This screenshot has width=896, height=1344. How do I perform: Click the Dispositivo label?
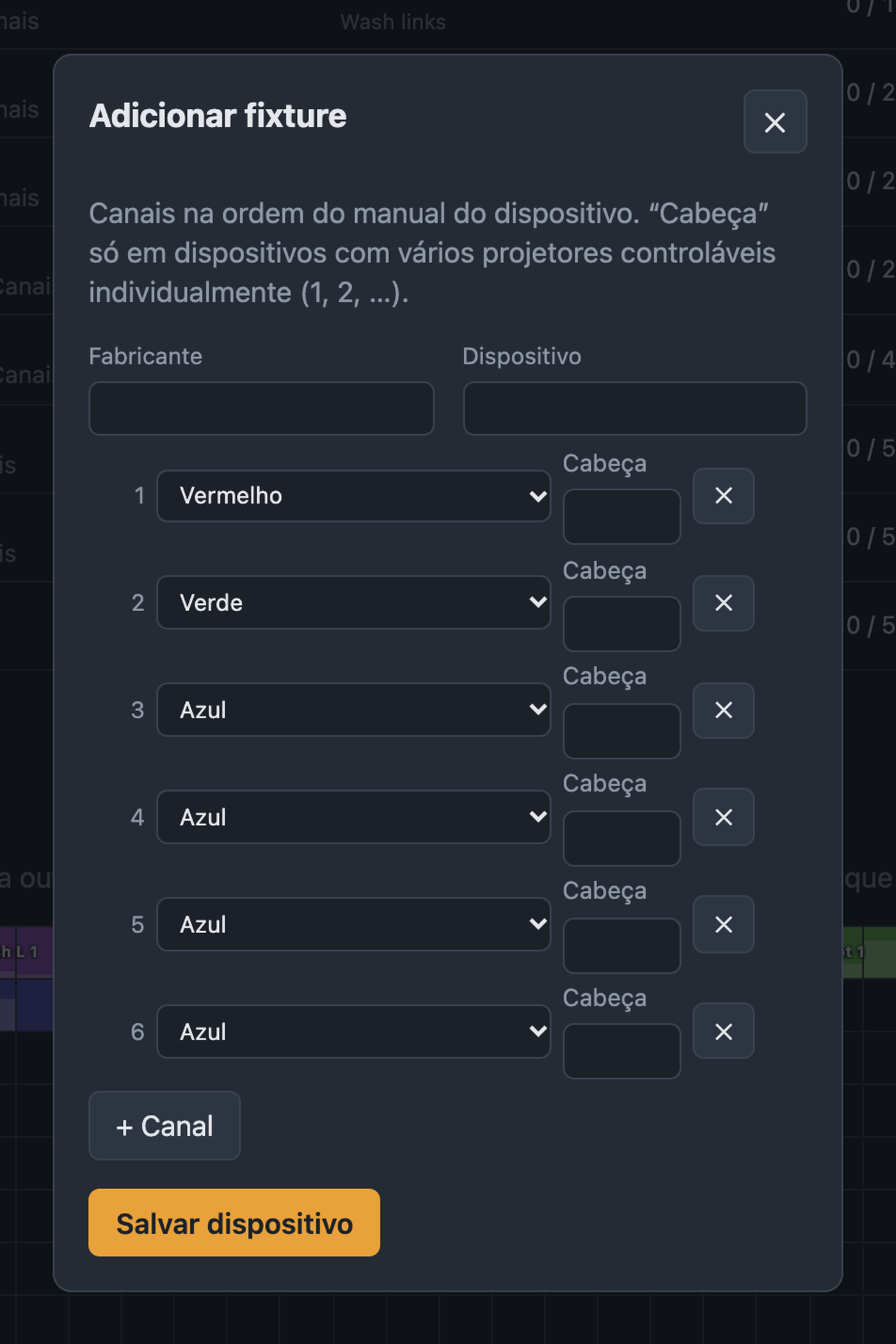click(522, 356)
